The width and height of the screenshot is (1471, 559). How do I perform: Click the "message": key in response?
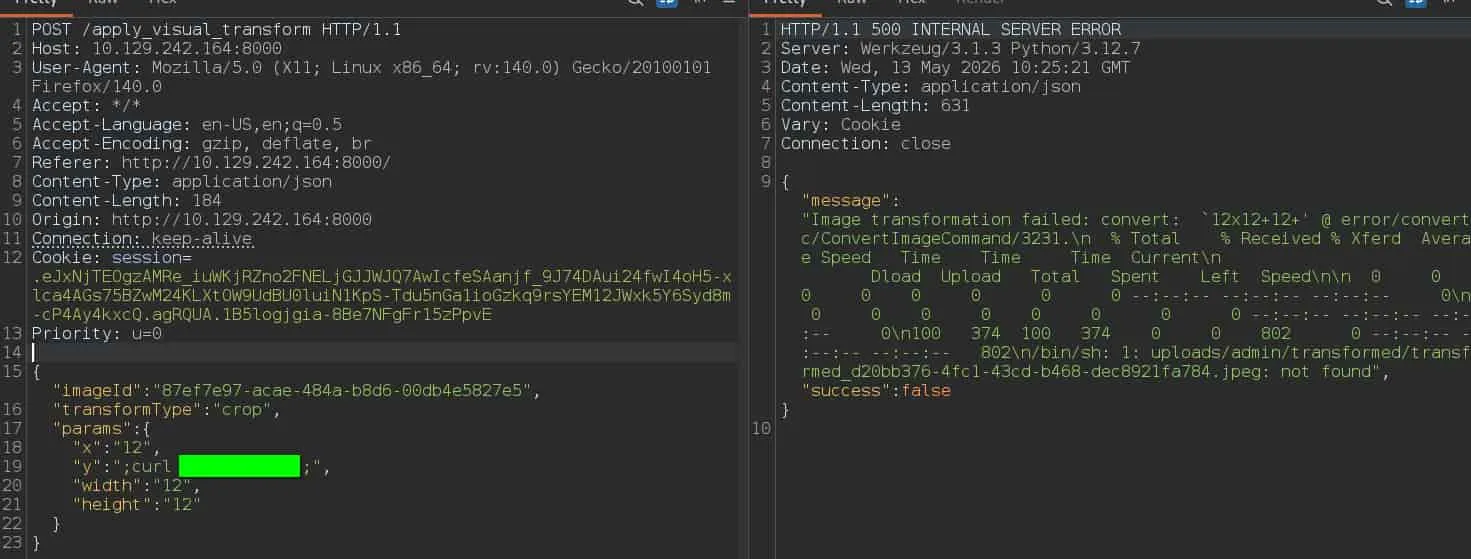tap(851, 200)
